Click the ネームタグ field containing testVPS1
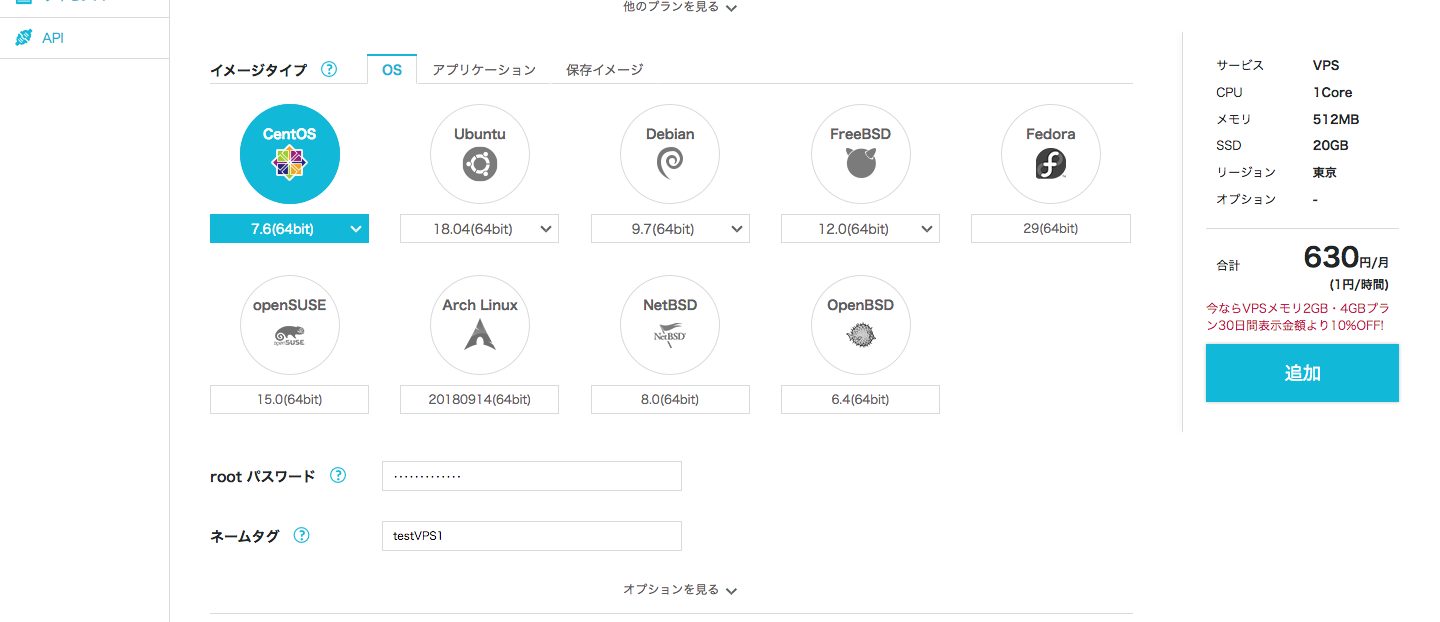This screenshot has height=622, width=1440. pyautogui.click(x=531, y=536)
